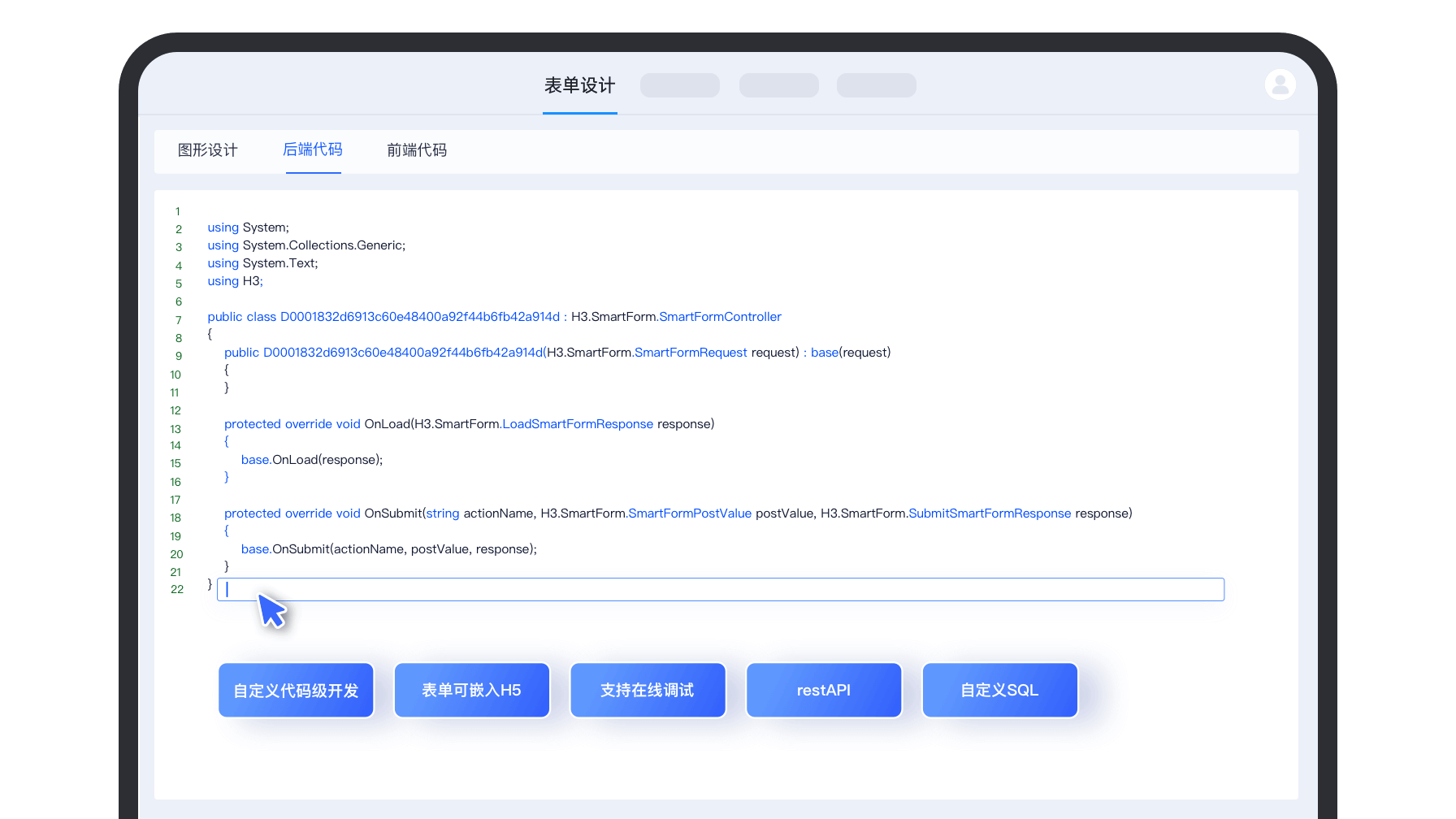
Task: Click the last gray placeholder tab in header
Action: tap(876, 85)
